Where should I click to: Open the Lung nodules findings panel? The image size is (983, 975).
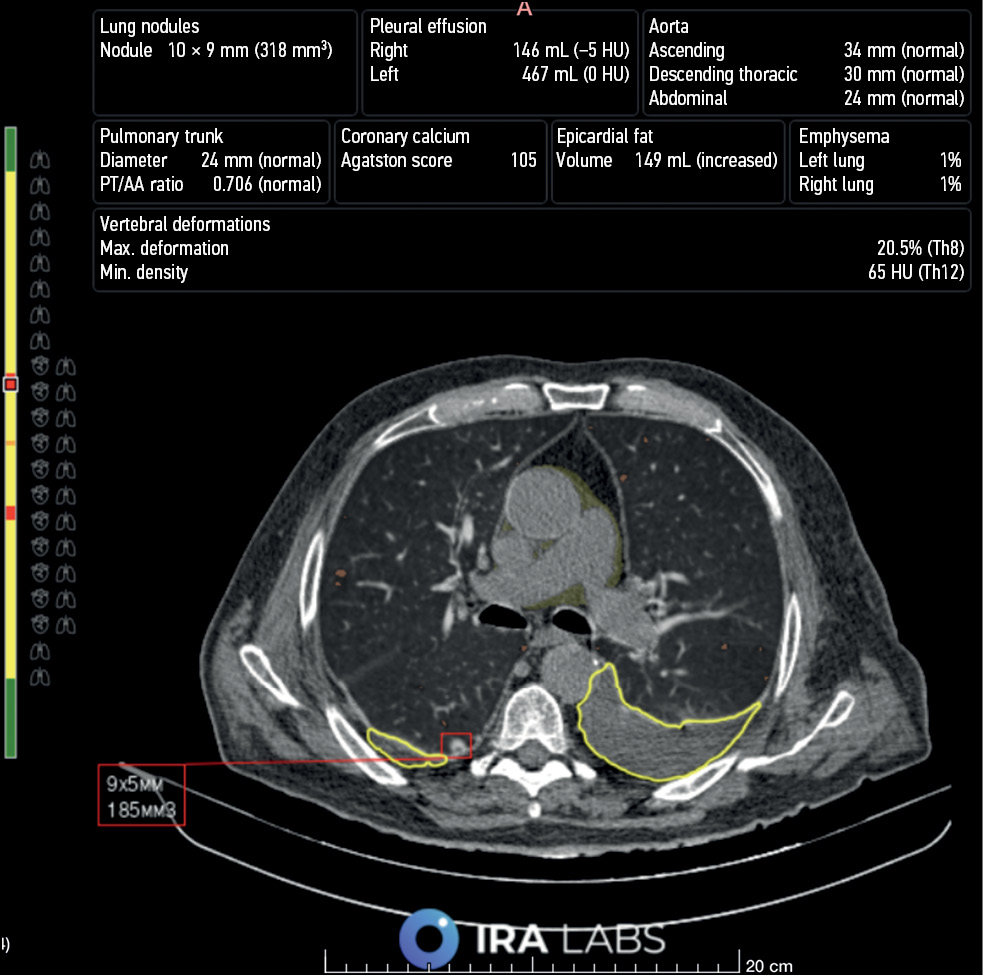click(x=225, y=62)
